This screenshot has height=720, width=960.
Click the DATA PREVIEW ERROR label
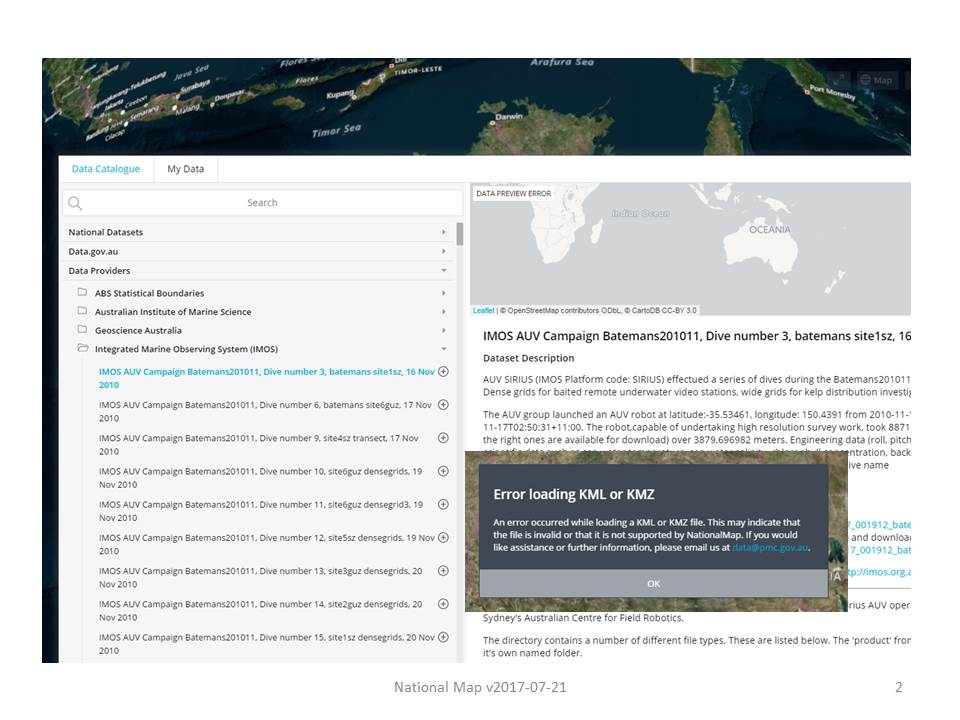tap(514, 193)
